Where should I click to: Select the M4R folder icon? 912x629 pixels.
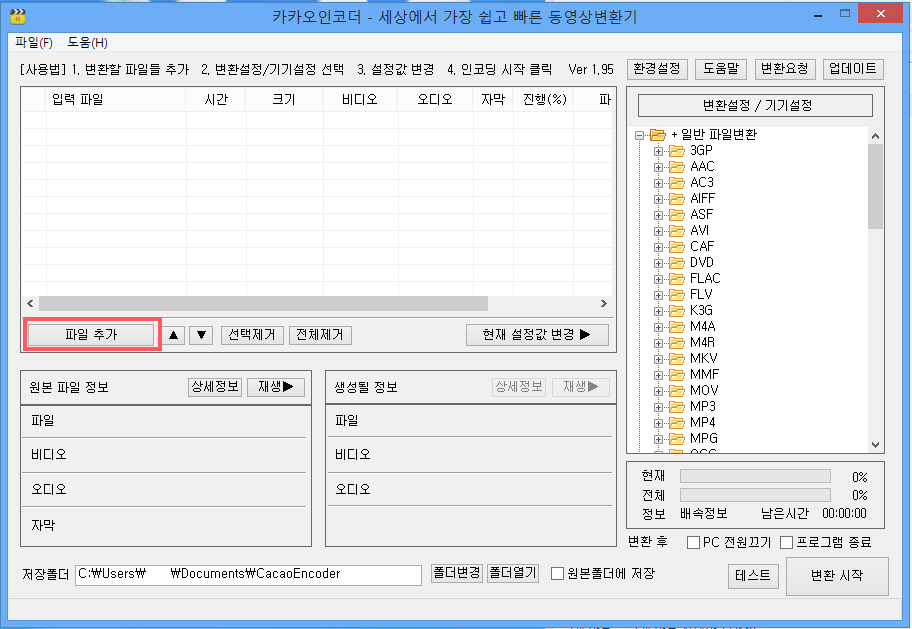pos(676,343)
